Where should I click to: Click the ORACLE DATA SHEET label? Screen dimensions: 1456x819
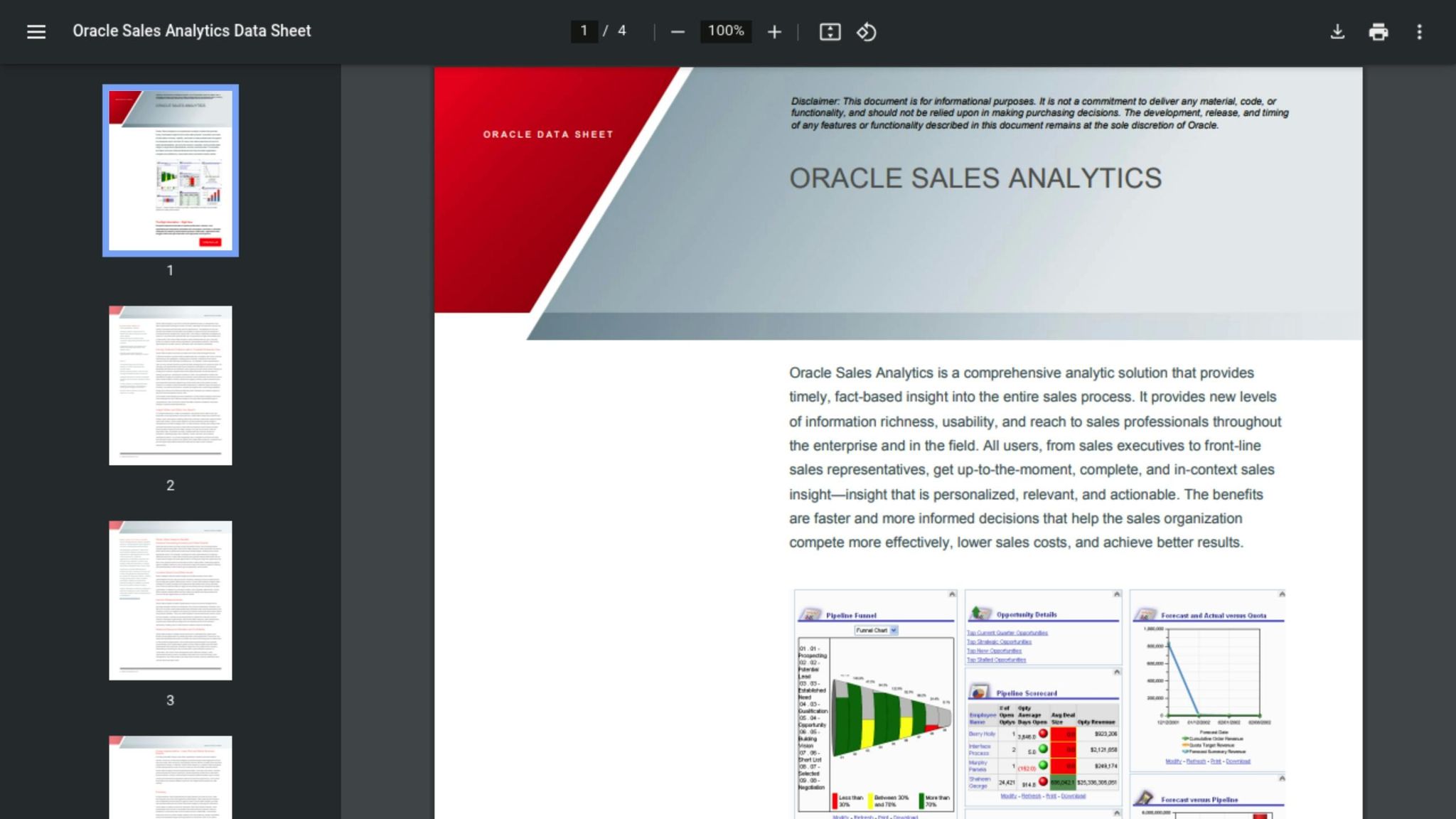[x=548, y=134]
